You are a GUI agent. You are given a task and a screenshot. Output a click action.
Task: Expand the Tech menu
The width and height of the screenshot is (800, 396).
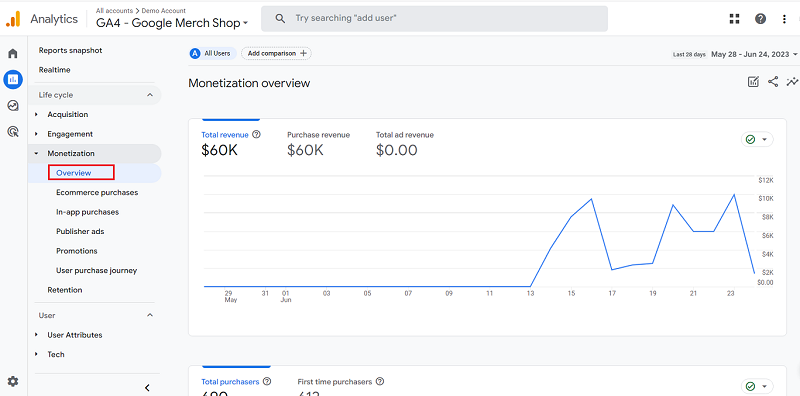tap(36, 354)
